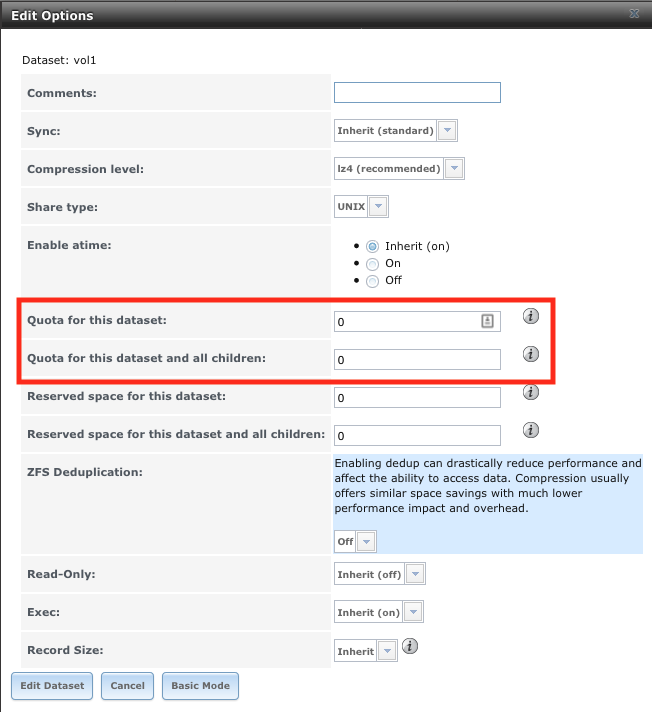This screenshot has width=652, height=712.
Task: Open the Sync dropdown
Action: coord(395,130)
